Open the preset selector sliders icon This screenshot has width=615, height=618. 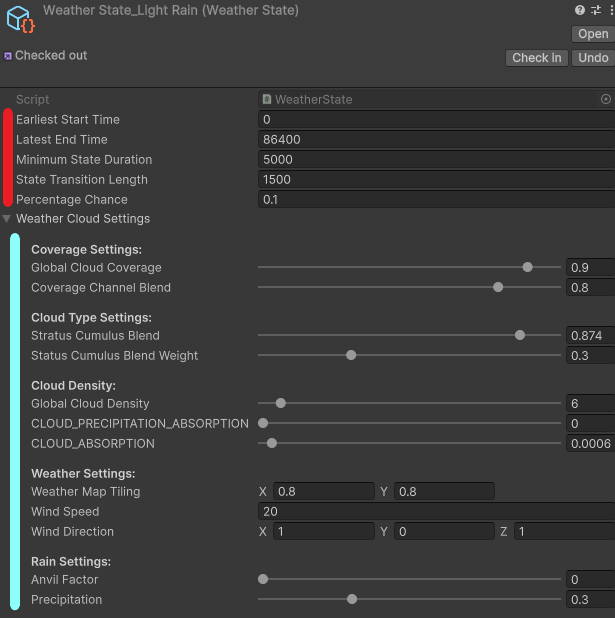coord(594,10)
